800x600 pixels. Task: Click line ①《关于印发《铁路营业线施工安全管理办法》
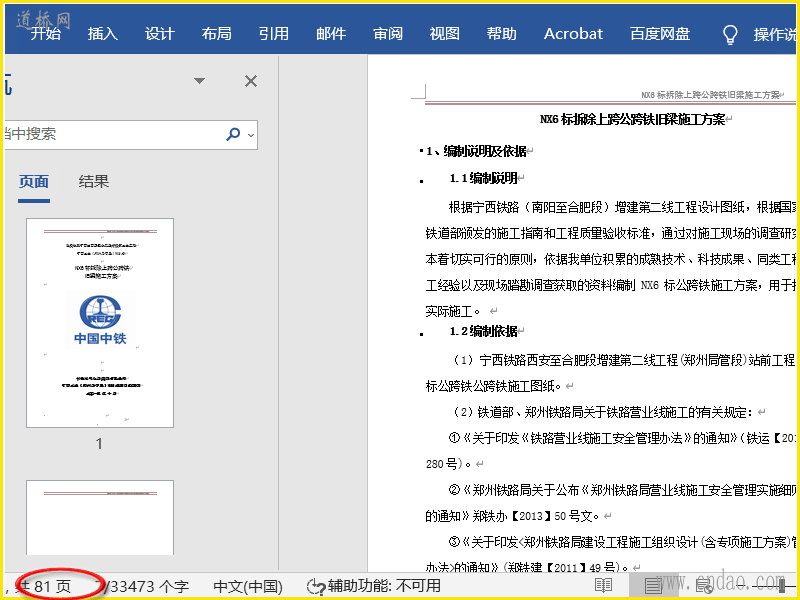(x=622, y=438)
